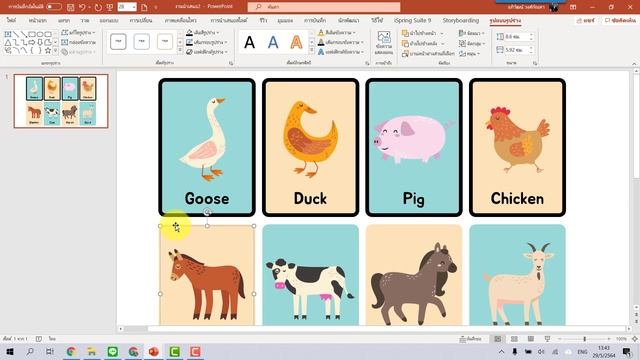The image size is (640, 360).
Task: Open the Edit Shape dropdown
Action: pyautogui.click(x=78, y=32)
